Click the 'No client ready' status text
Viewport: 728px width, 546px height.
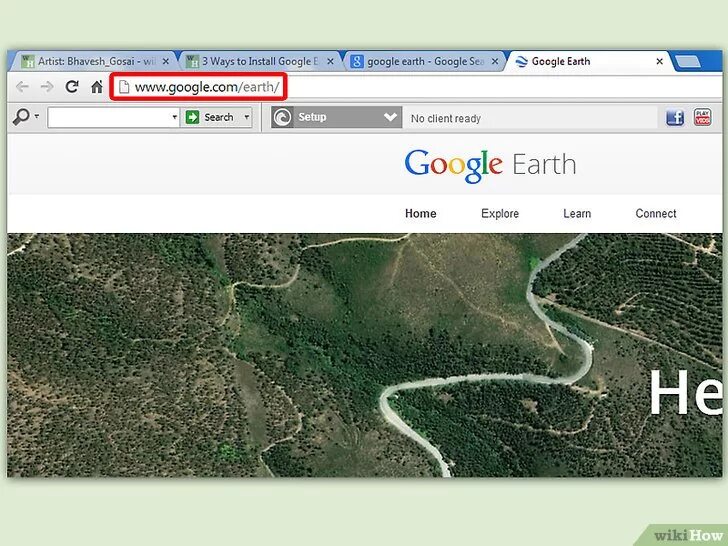(446, 119)
